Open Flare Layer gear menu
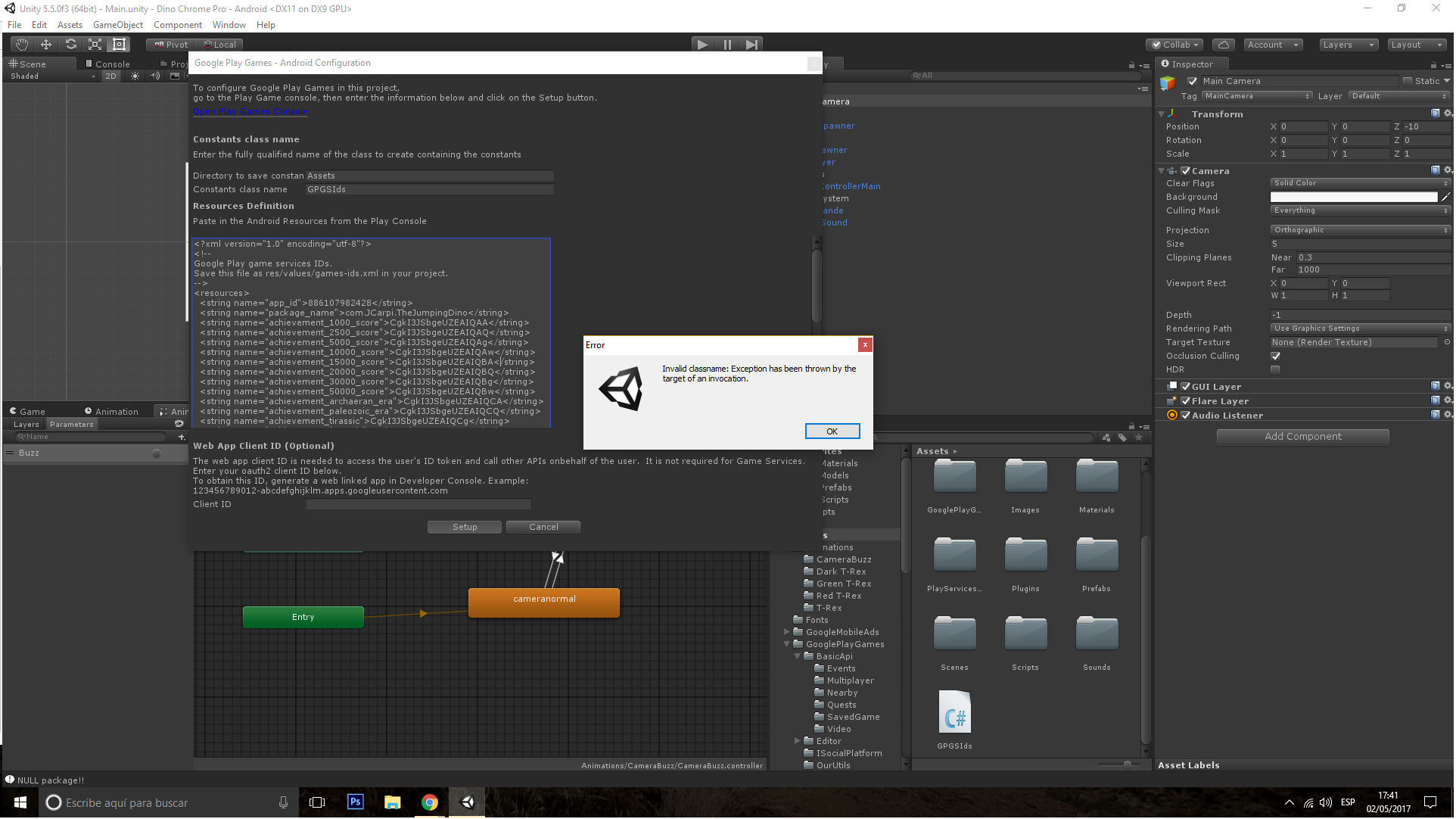 (x=1448, y=400)
